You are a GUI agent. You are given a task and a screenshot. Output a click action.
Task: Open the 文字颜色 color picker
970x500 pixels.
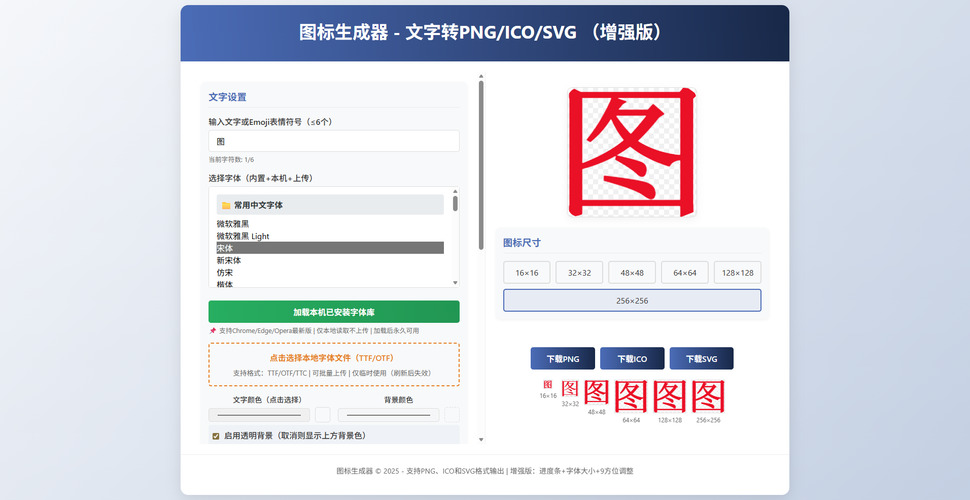click(x=260, y=414)
